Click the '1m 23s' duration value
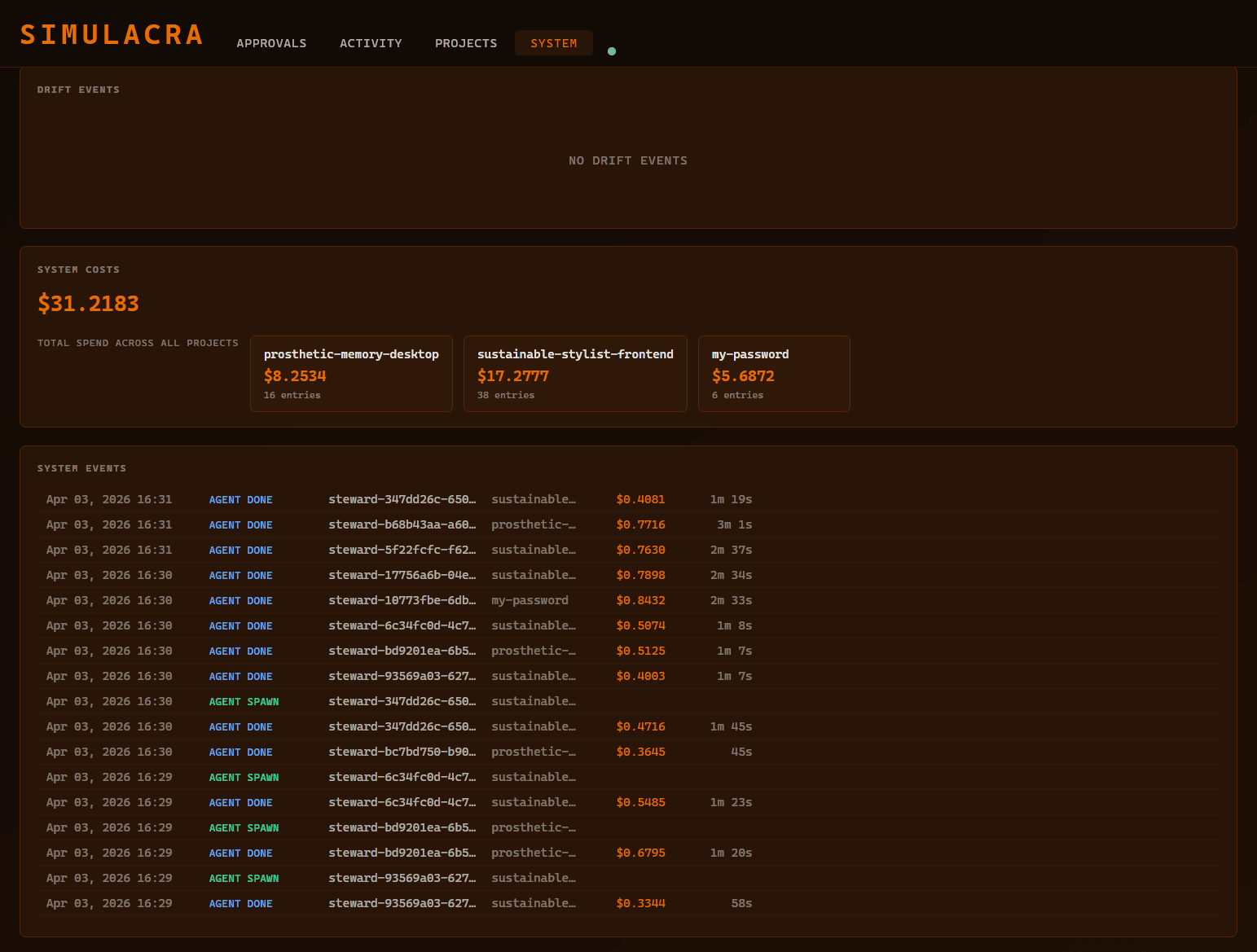This screenshot has width=1257, height=952. pyautogui.click(x=731, y=802)
